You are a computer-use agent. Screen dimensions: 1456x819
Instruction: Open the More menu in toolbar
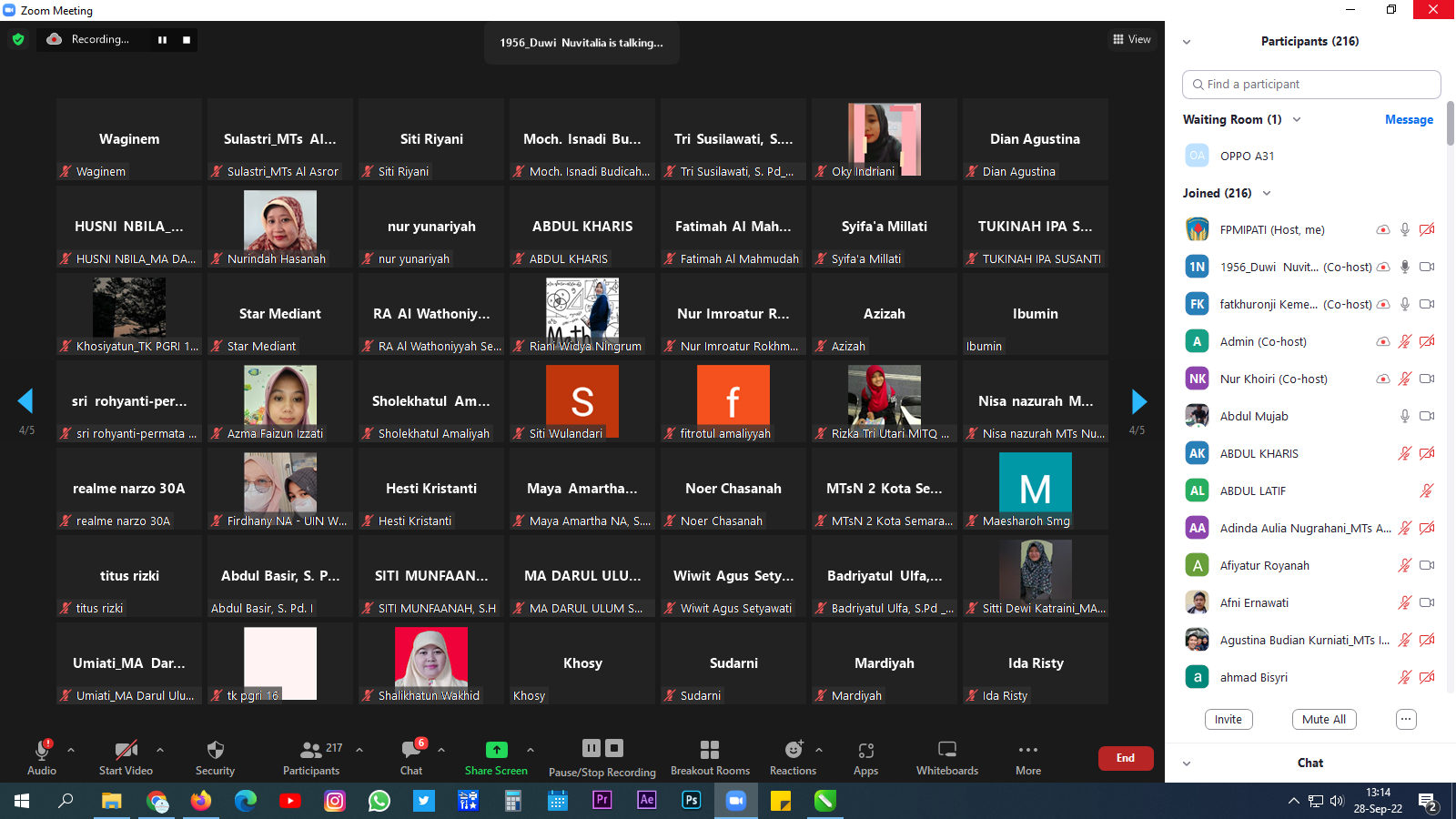click(1028, 751)
